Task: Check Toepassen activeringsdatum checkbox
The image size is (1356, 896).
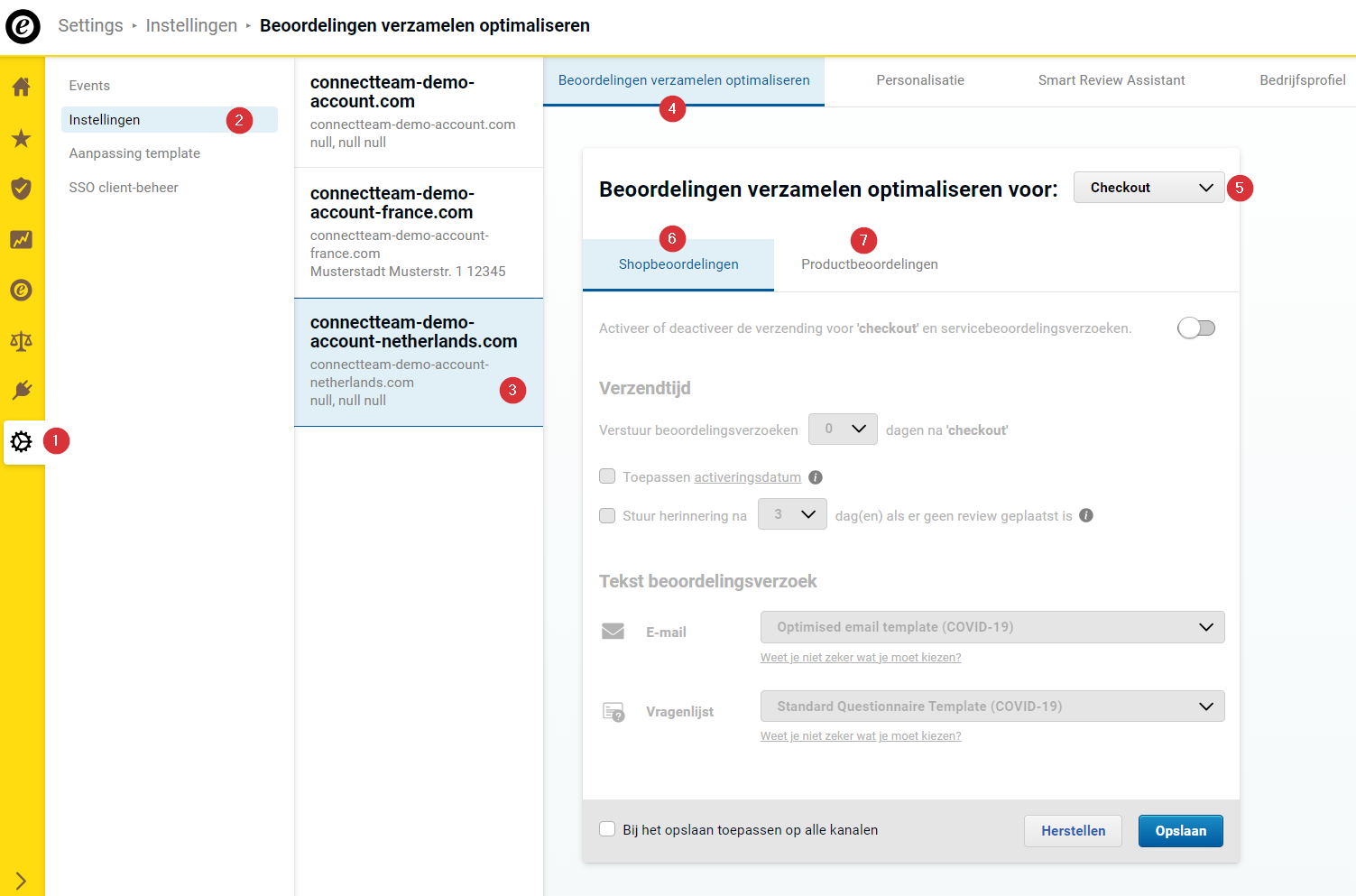Action: [x=607, y=476]
